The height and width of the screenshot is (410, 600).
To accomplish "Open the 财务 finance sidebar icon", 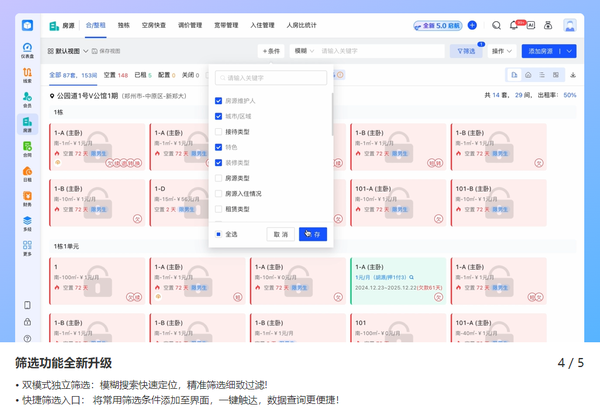I will [27, 199].
